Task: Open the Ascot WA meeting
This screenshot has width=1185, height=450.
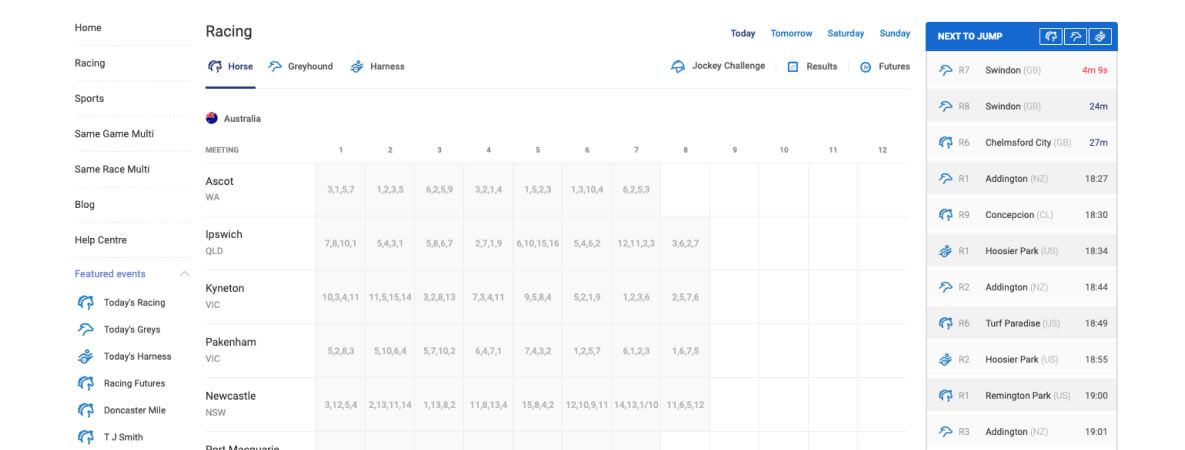Action: (220, 189)
